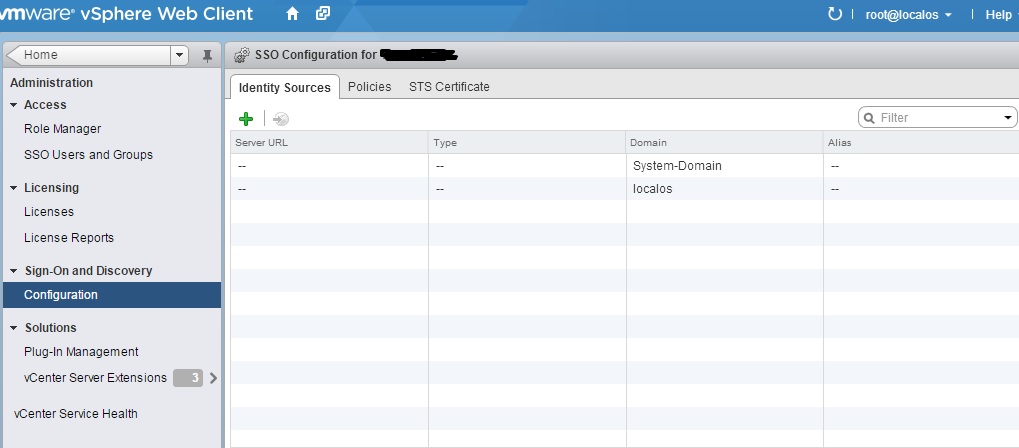Viewport: 1019px width, 448px height.
Task: Click the magnifier icon in Filter box
Action: pos(870,118)
